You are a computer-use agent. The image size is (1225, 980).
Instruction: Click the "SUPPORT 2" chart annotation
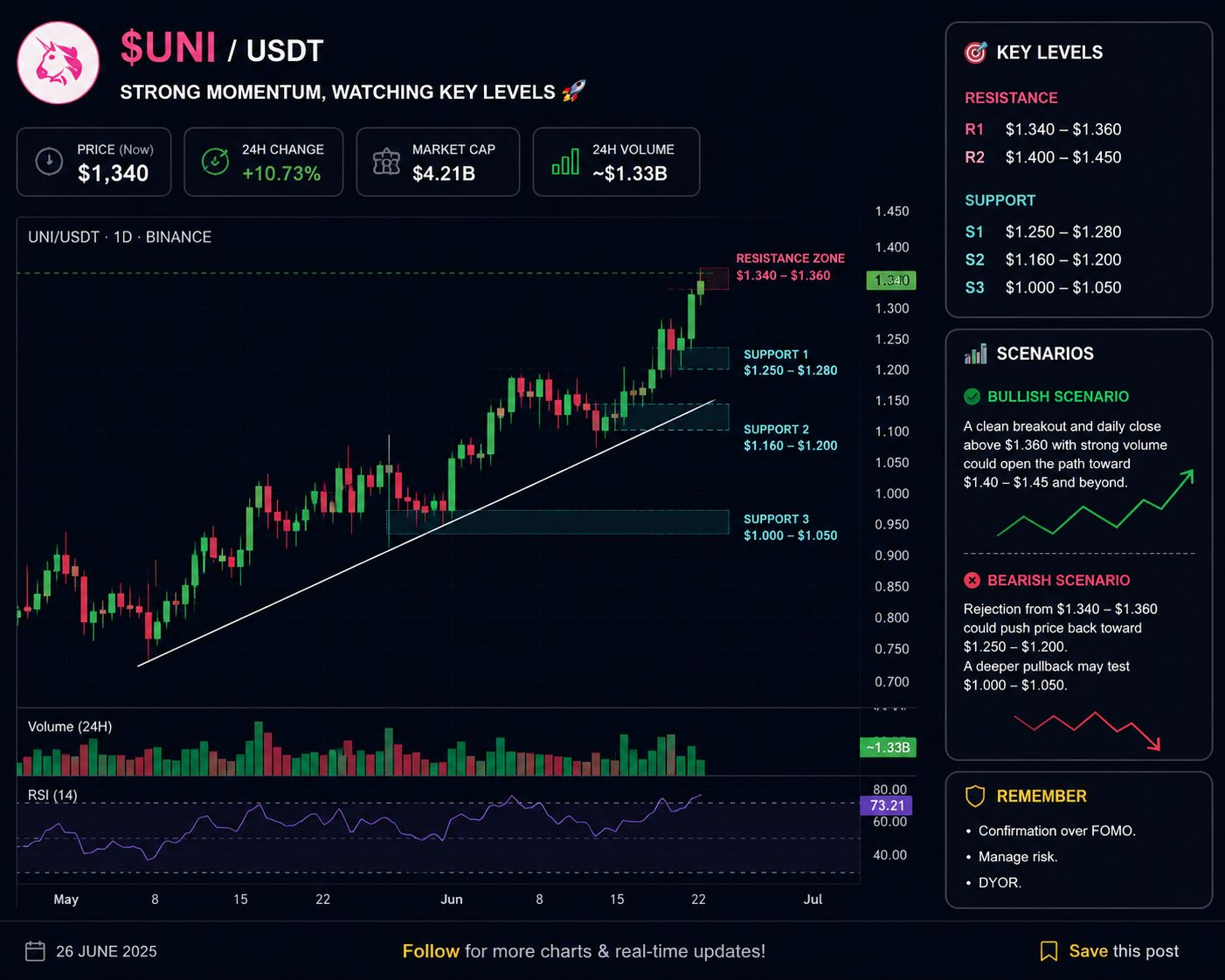(x=776, y=430)
